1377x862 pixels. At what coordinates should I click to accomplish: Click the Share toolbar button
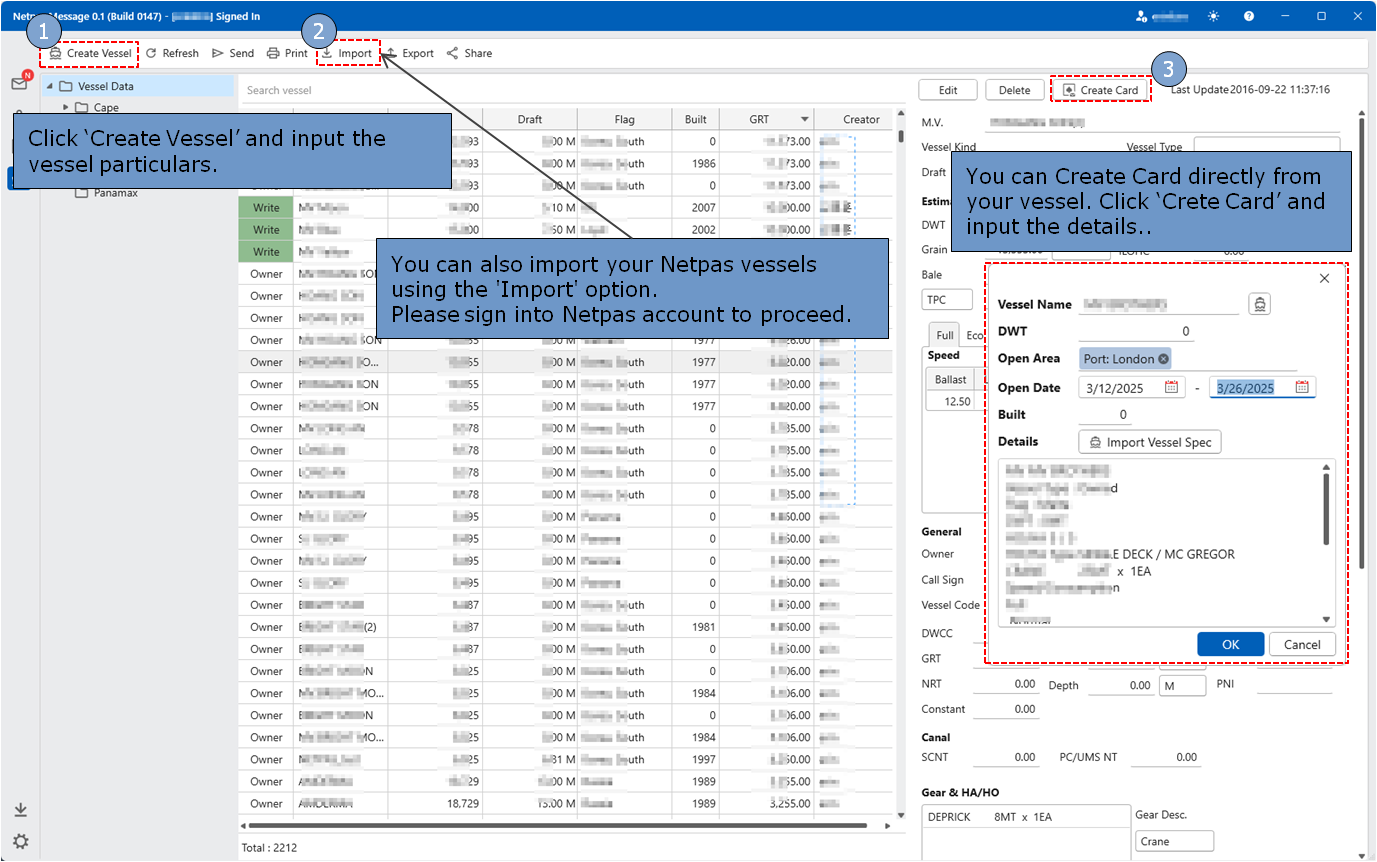469,53
